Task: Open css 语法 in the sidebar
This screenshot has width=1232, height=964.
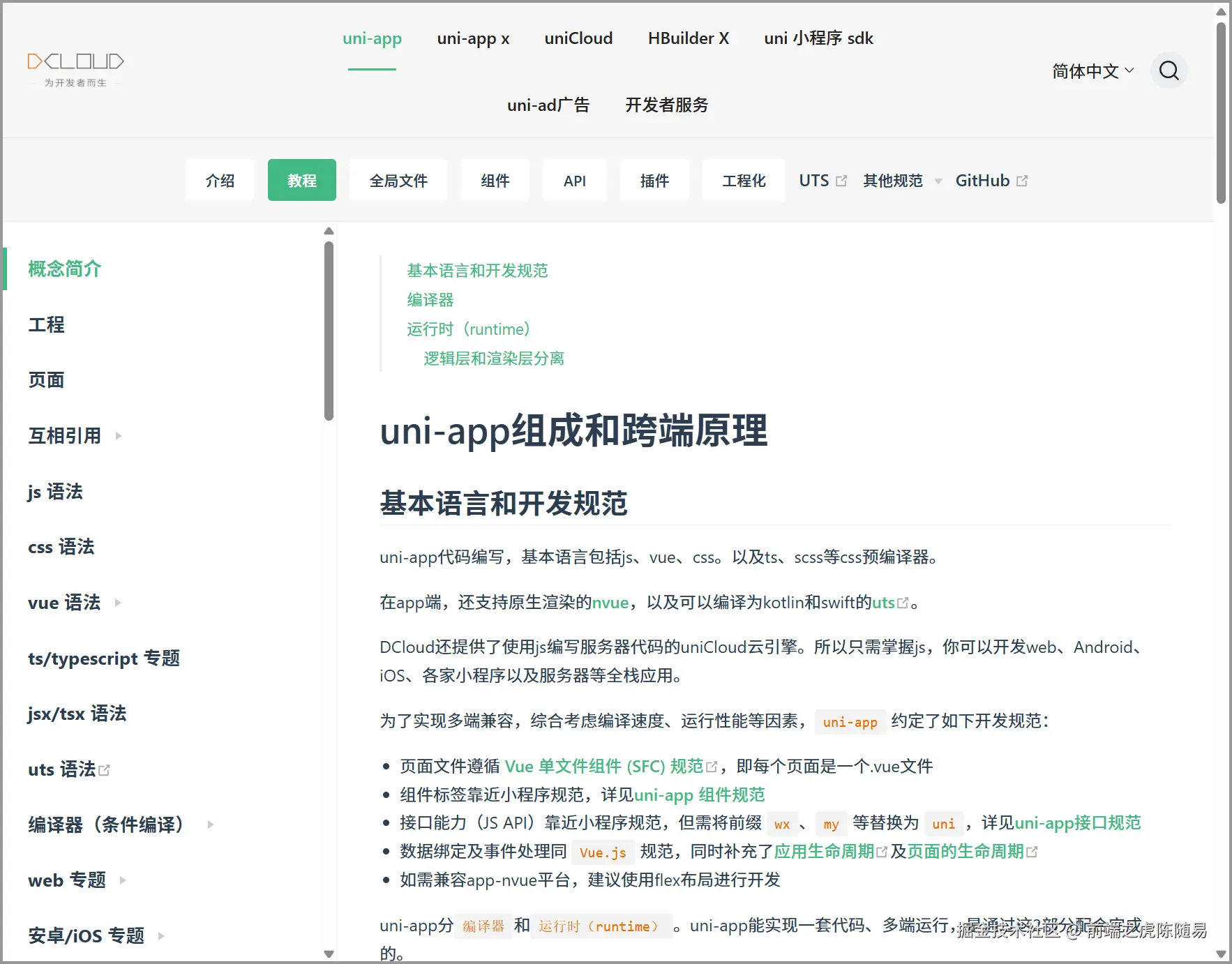Action: (x=61, y=547)
